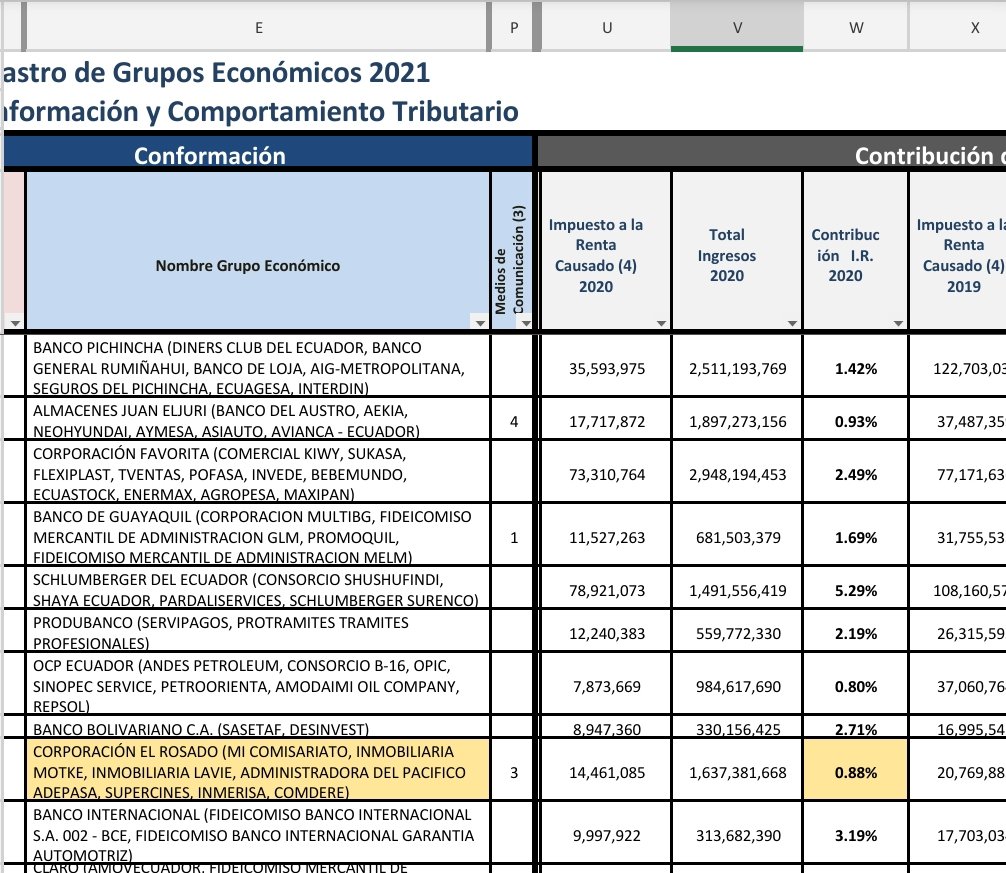Click value 2,948,194,453 total ingresos
This screenshot has height=873, width=1006.
pos(738,475)
